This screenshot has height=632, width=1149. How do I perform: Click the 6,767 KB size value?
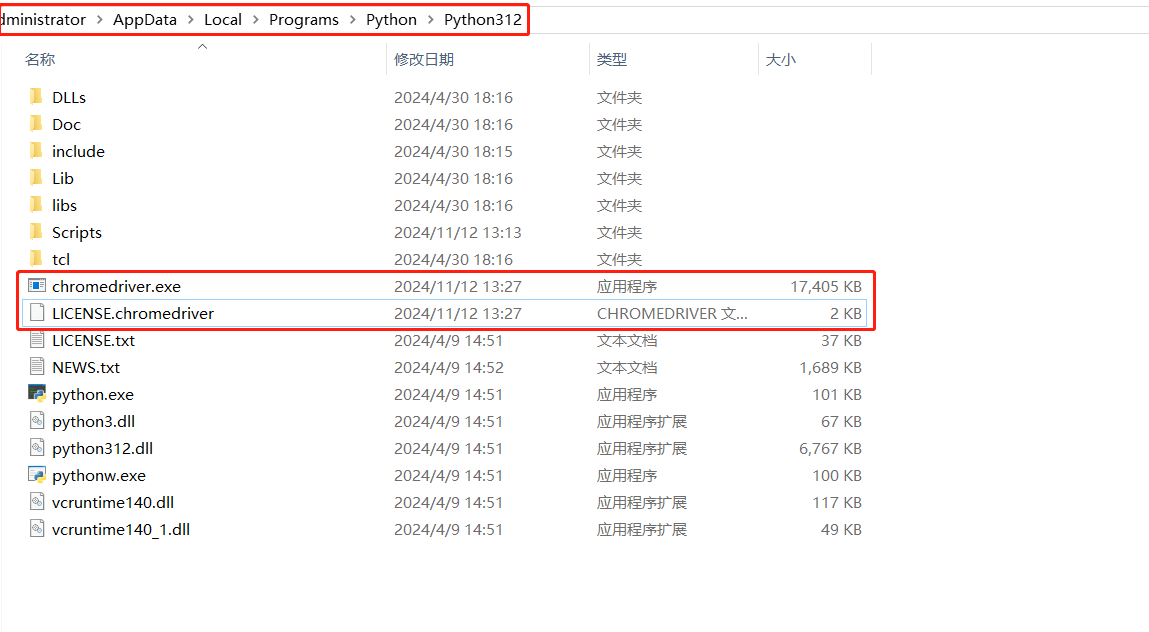pyautogui.click(x=830, y=449)
